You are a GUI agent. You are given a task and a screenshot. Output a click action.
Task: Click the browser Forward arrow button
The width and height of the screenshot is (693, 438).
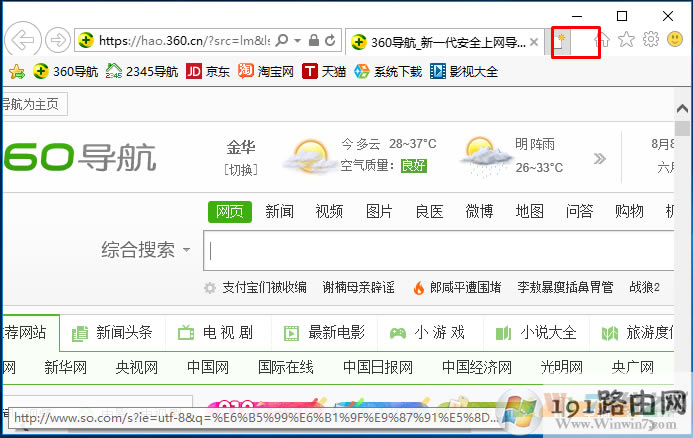coord(58,40)
